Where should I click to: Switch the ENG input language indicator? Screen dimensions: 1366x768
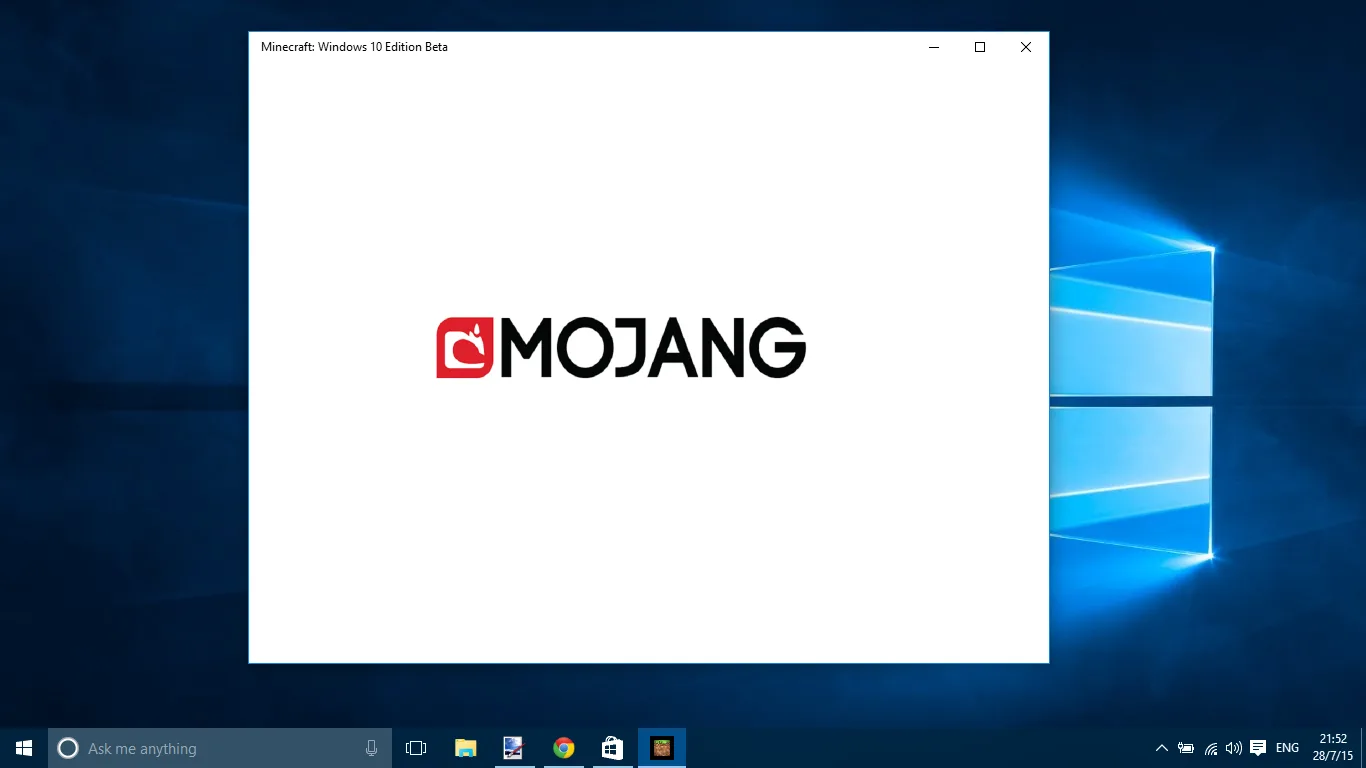pos(1287,748)
